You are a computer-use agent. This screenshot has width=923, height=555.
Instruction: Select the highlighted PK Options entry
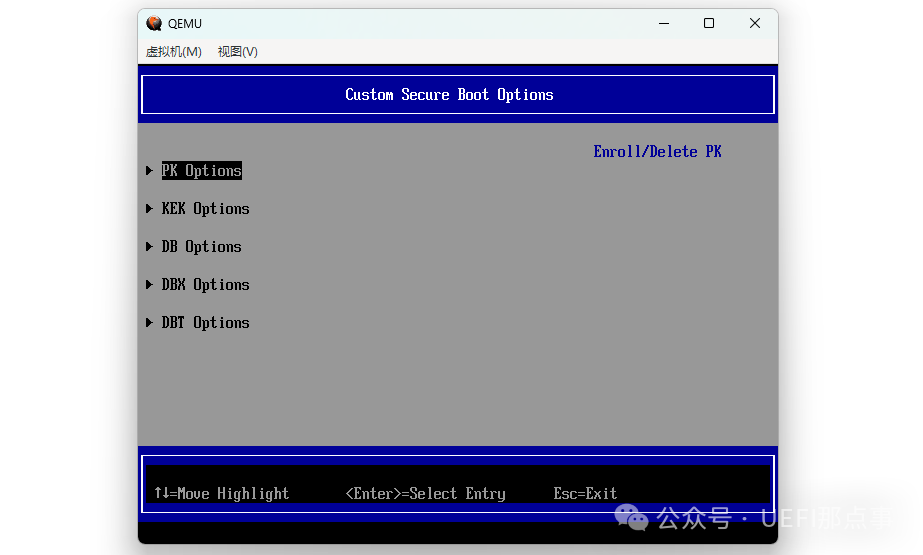(202, 171)
